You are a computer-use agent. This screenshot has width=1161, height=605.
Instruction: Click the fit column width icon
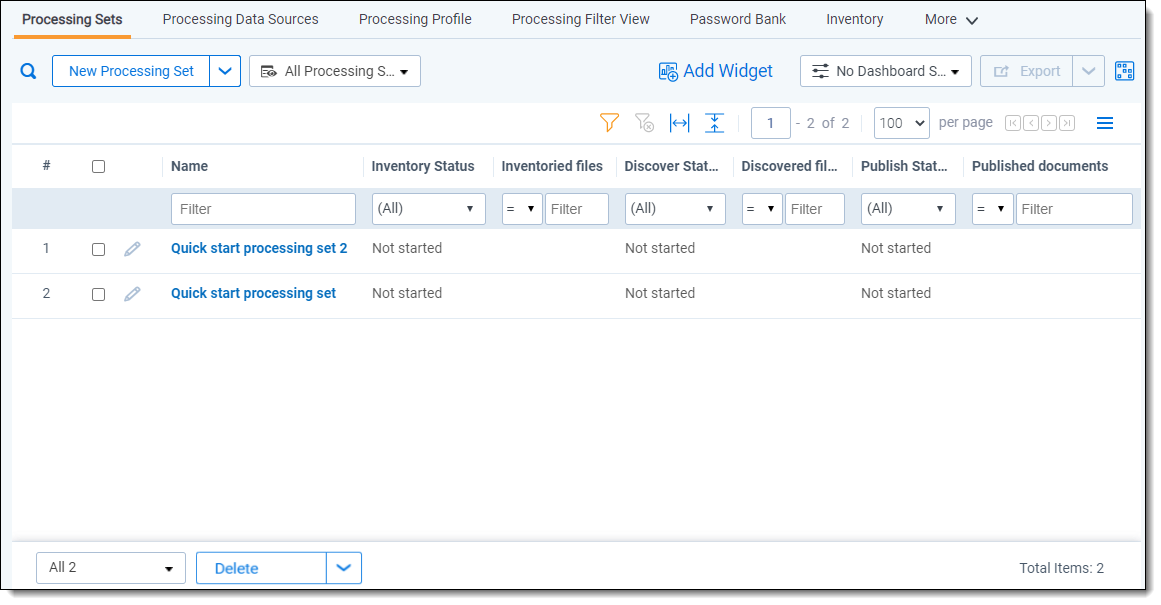679,123
